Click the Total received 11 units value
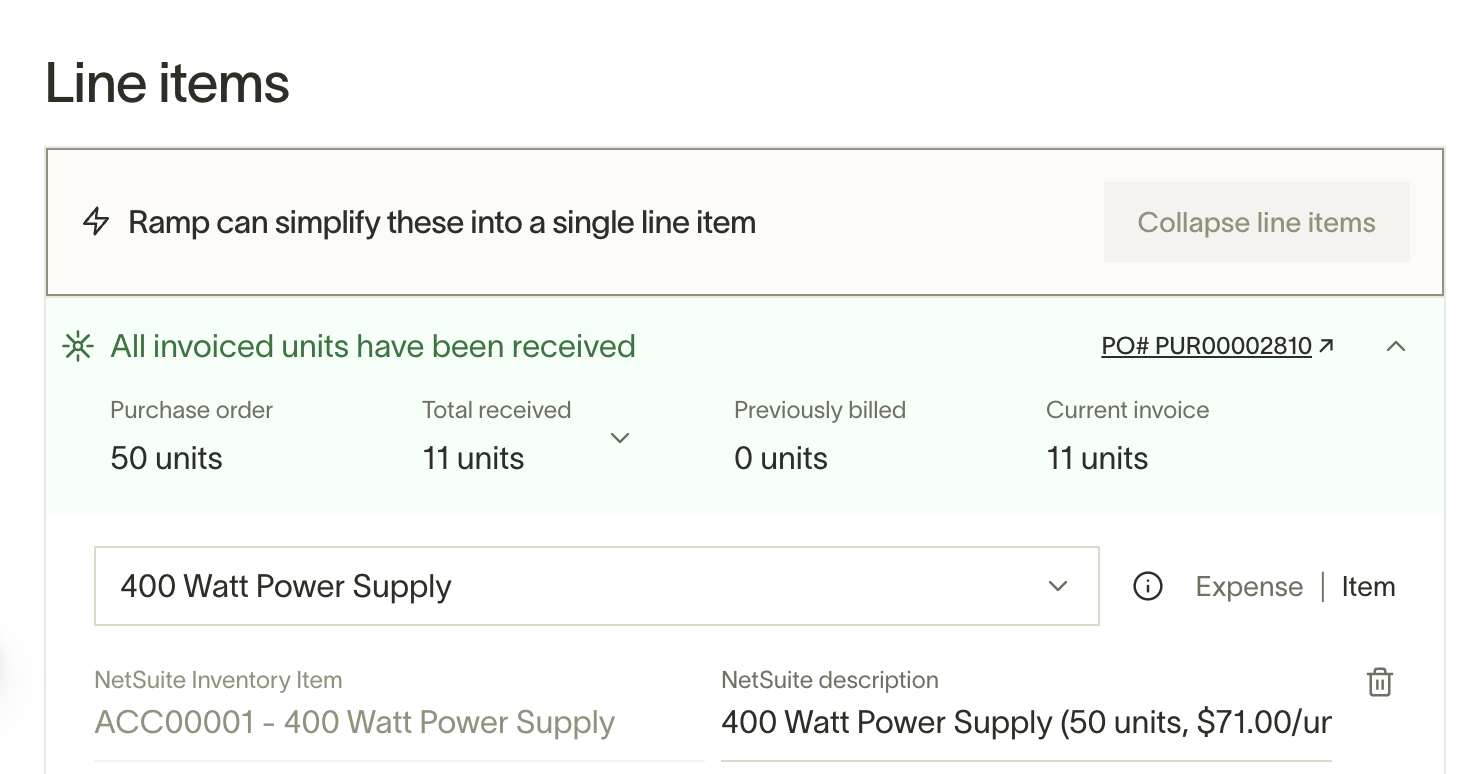Screen dimensions: 1484x774 pyautogui.click(x=473, y=459)
